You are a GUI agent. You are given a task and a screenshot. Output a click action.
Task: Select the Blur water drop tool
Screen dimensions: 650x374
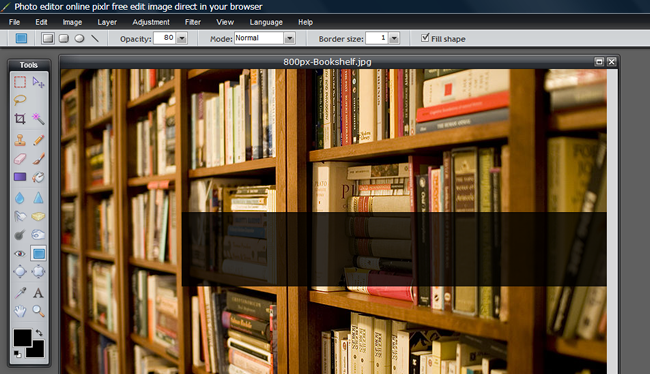click(20, 198)
